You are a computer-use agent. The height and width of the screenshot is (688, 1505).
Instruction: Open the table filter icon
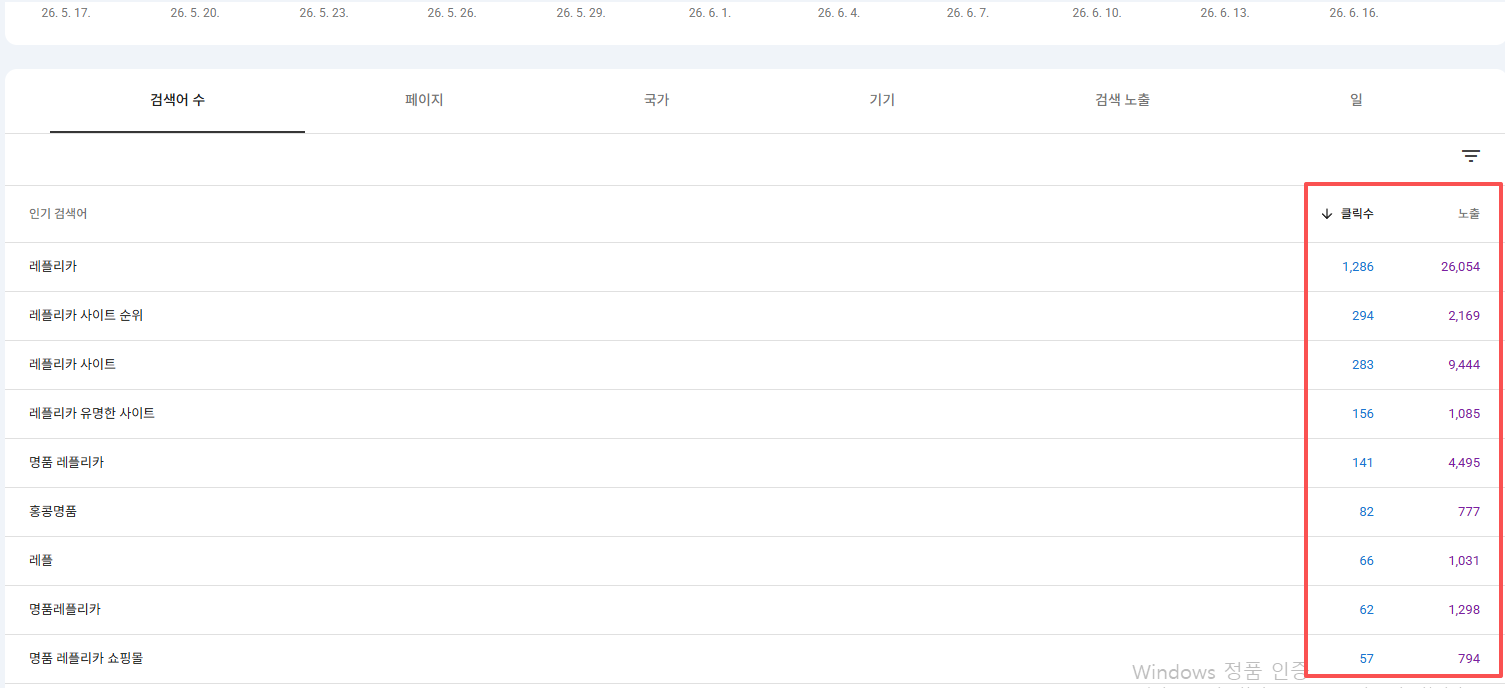click(x=1470, y=156)
